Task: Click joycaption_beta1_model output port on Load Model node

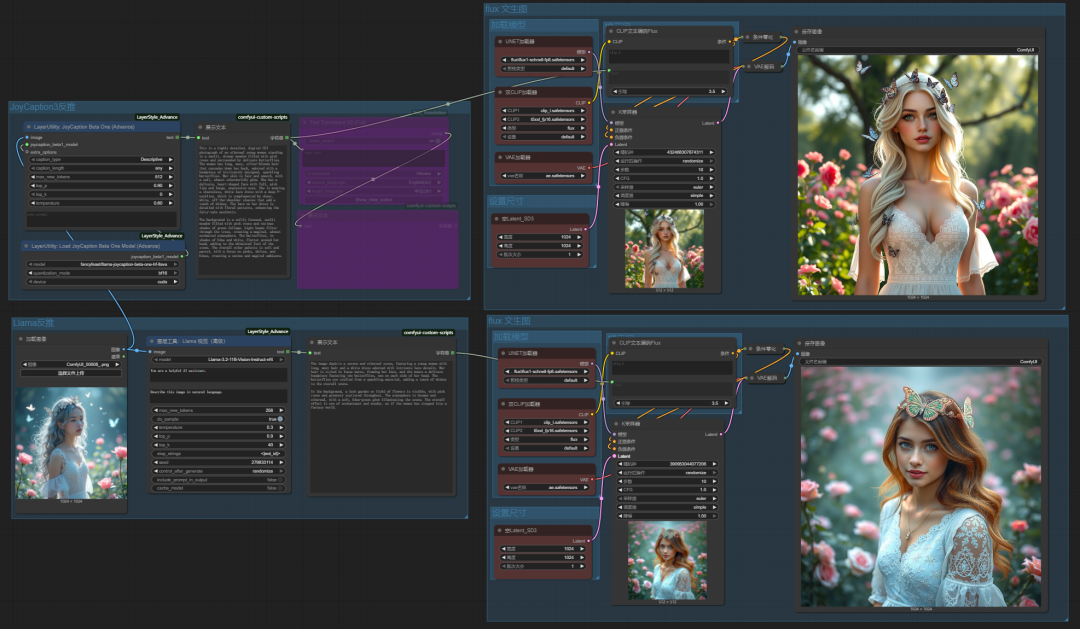Action: 182,256
